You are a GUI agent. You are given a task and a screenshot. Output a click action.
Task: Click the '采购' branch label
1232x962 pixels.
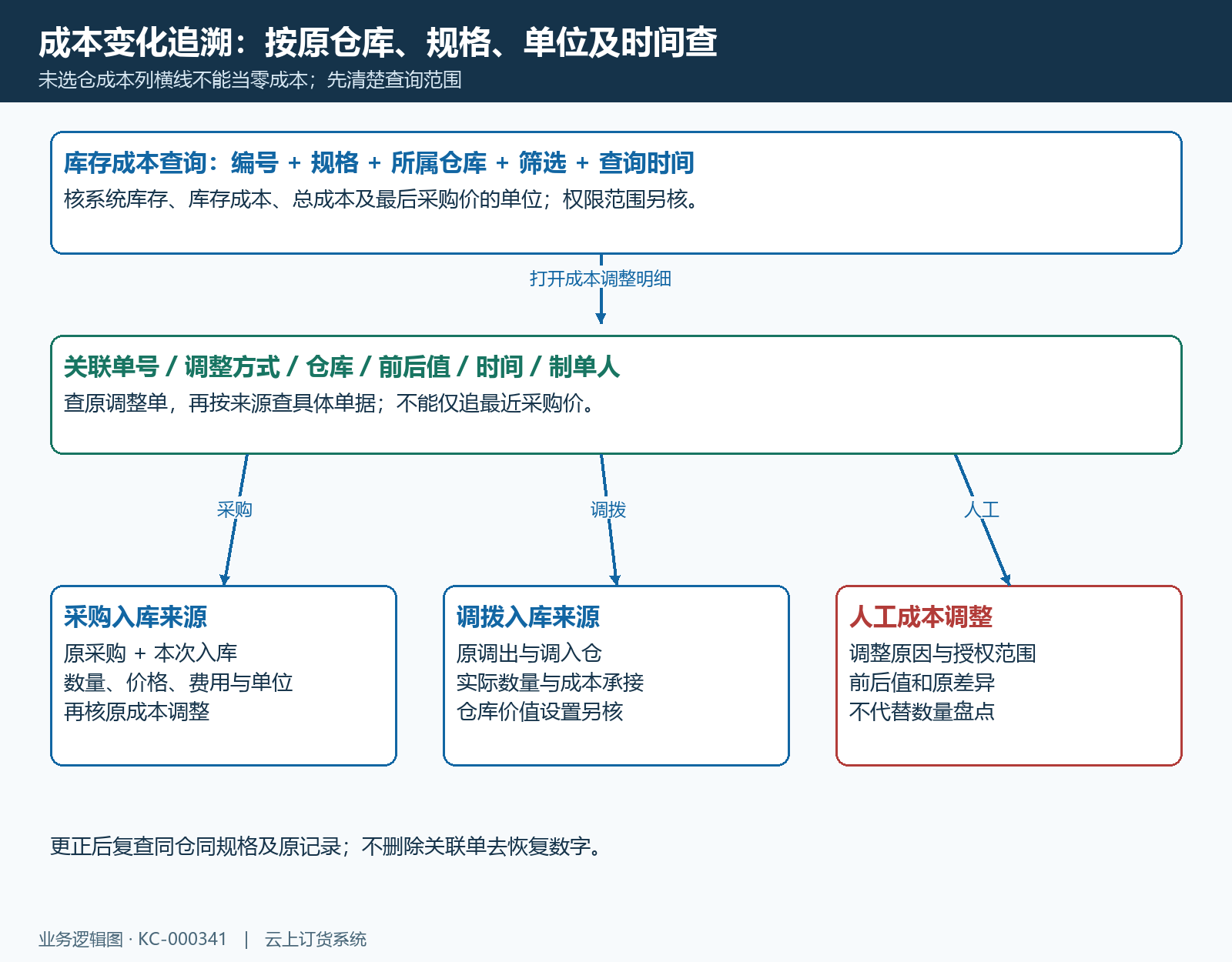[x=235, y=509]
